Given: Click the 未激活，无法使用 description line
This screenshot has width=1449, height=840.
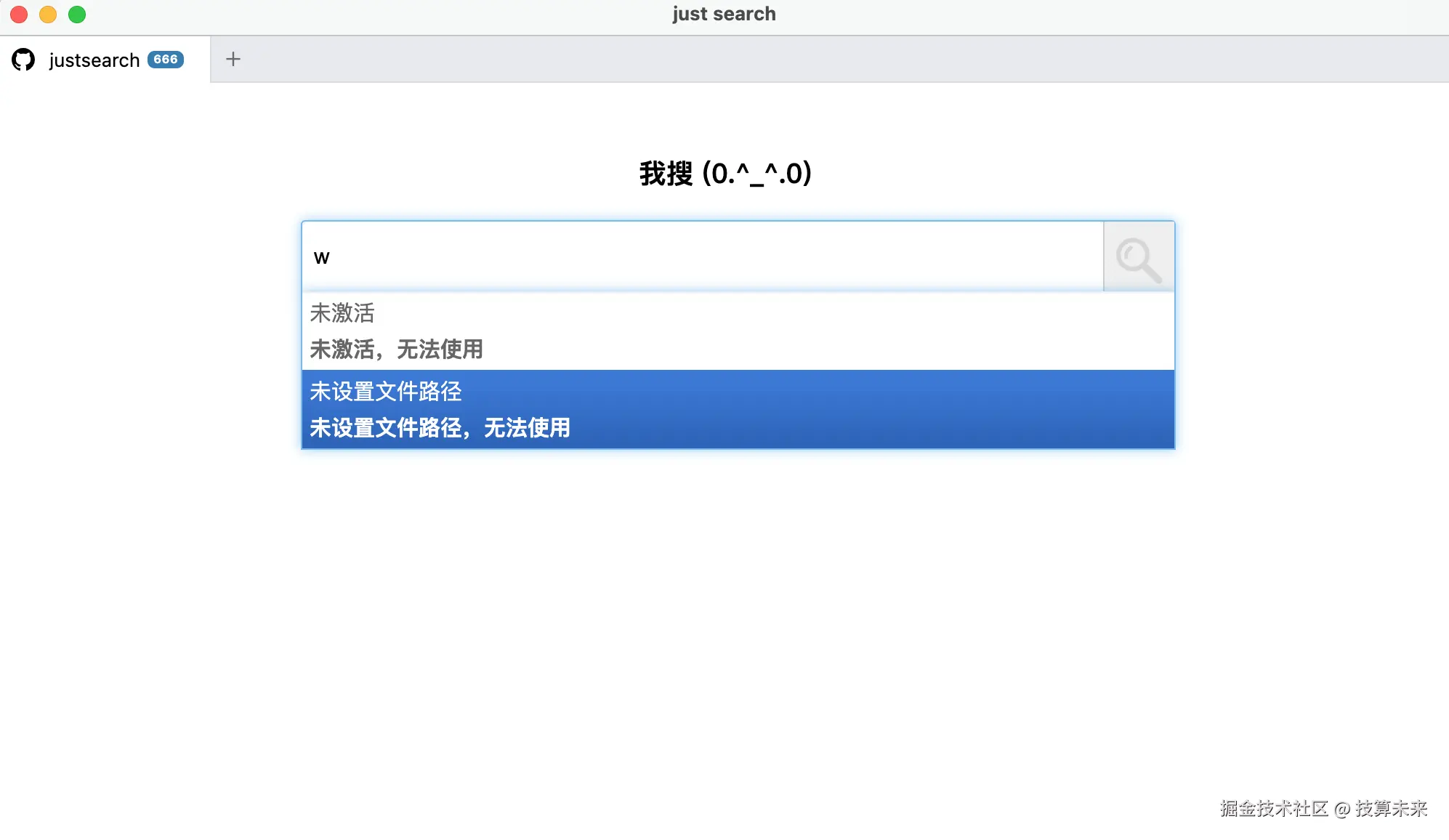Looking at the screenshot, I should click(397, 350).
